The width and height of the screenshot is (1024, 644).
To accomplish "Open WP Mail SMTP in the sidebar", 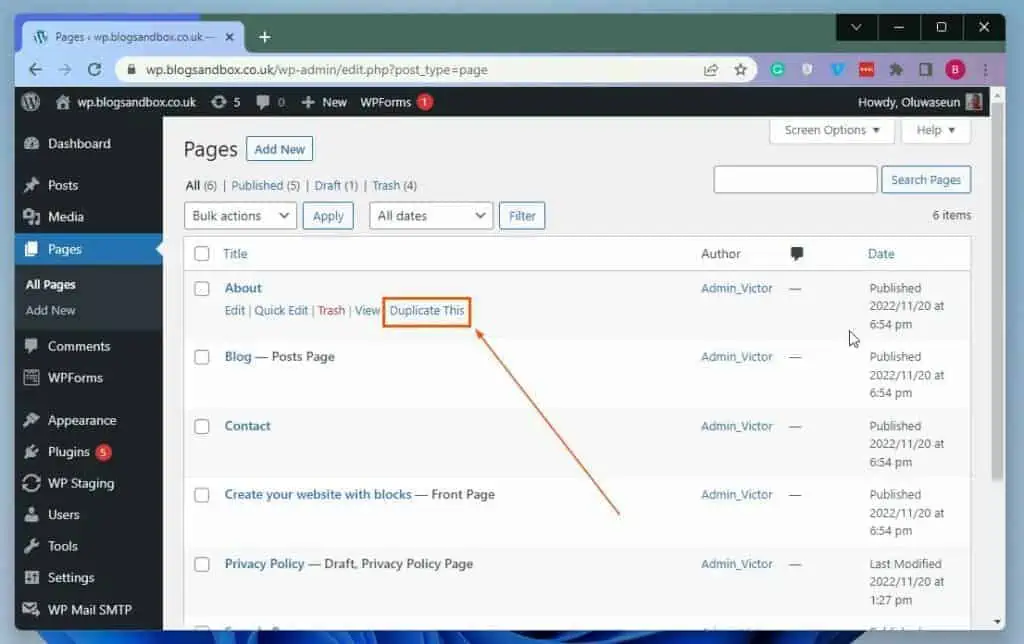I will click(x=88, y=609).
